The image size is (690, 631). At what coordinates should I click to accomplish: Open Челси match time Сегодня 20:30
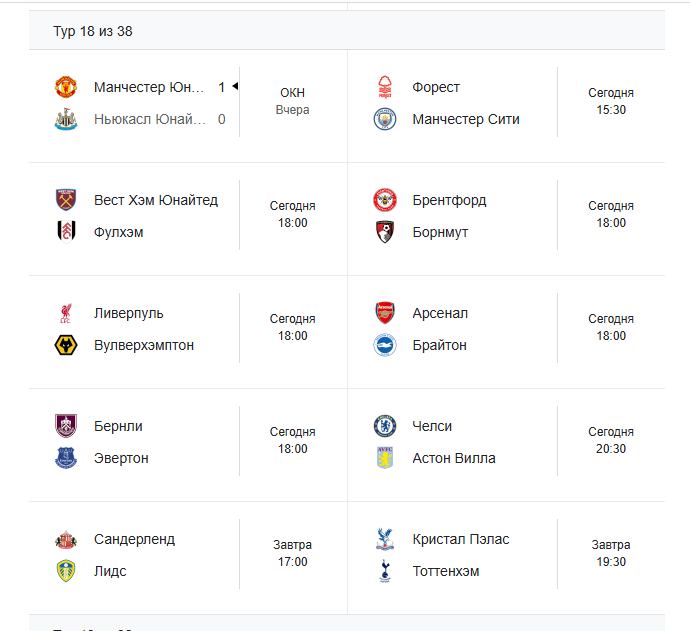[x=611, y=440]
